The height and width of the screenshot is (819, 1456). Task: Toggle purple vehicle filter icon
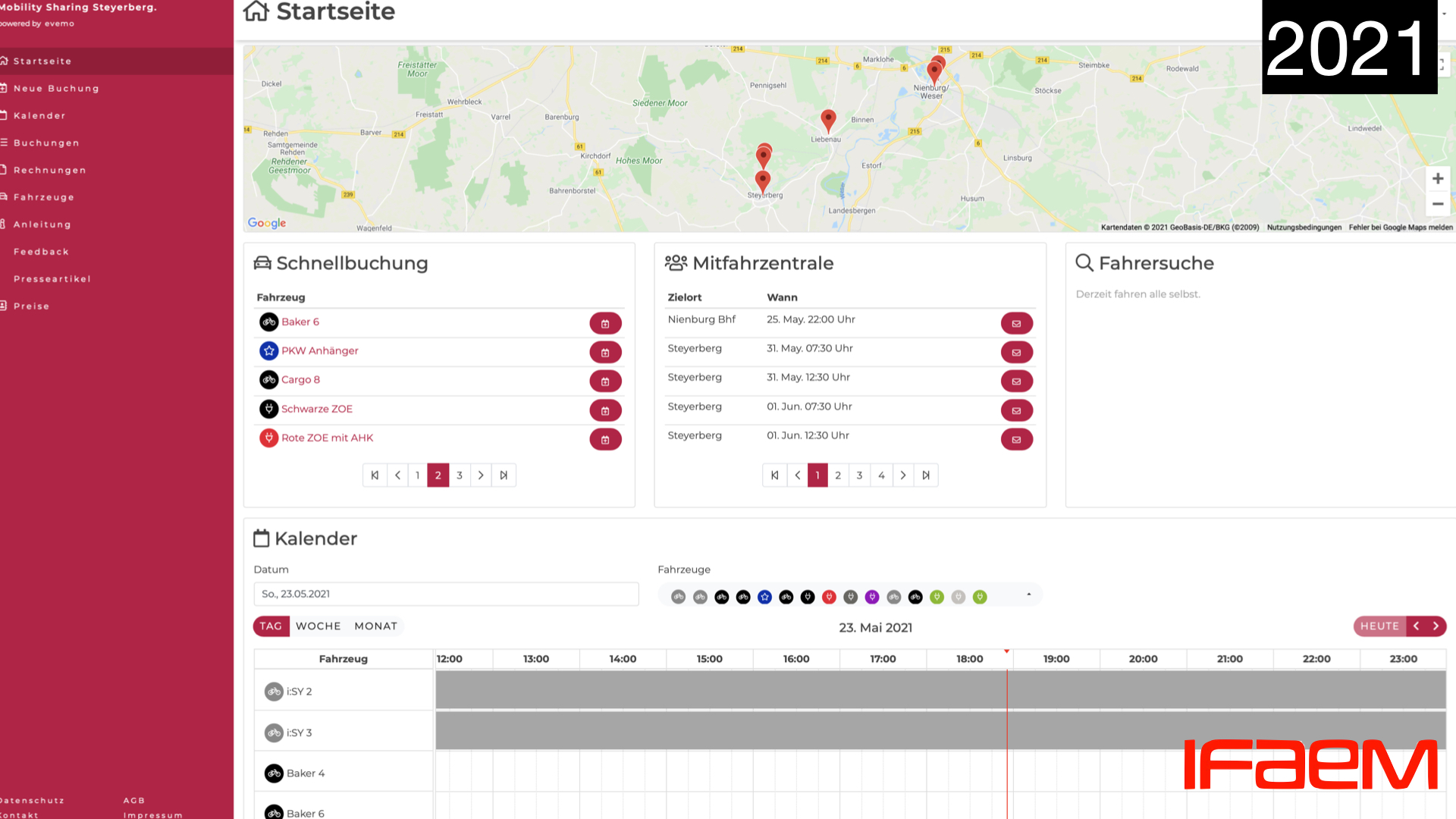872,598
